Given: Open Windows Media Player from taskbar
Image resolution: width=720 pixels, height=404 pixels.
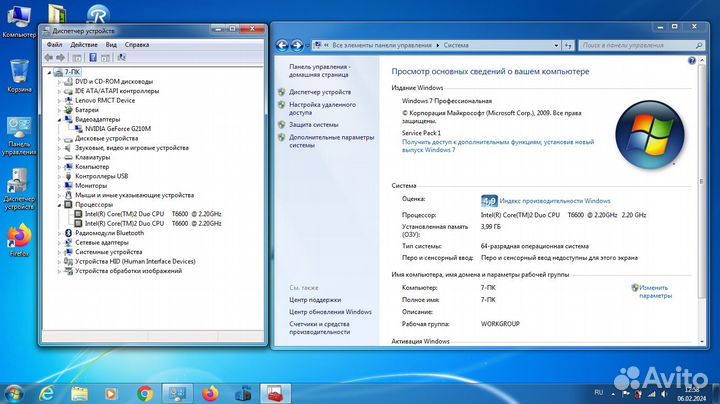Looking at the screenshot, I should coord(111,394).
